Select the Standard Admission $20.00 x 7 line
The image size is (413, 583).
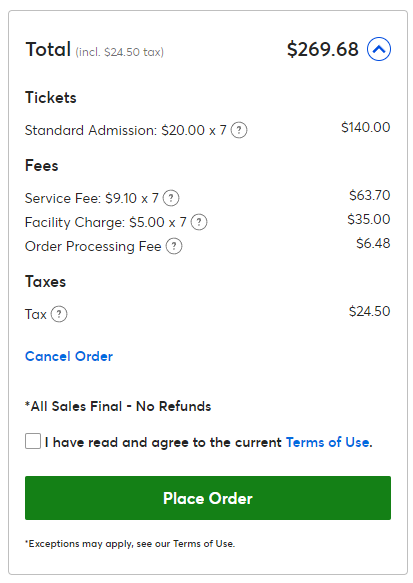click(x=126, y=131)
